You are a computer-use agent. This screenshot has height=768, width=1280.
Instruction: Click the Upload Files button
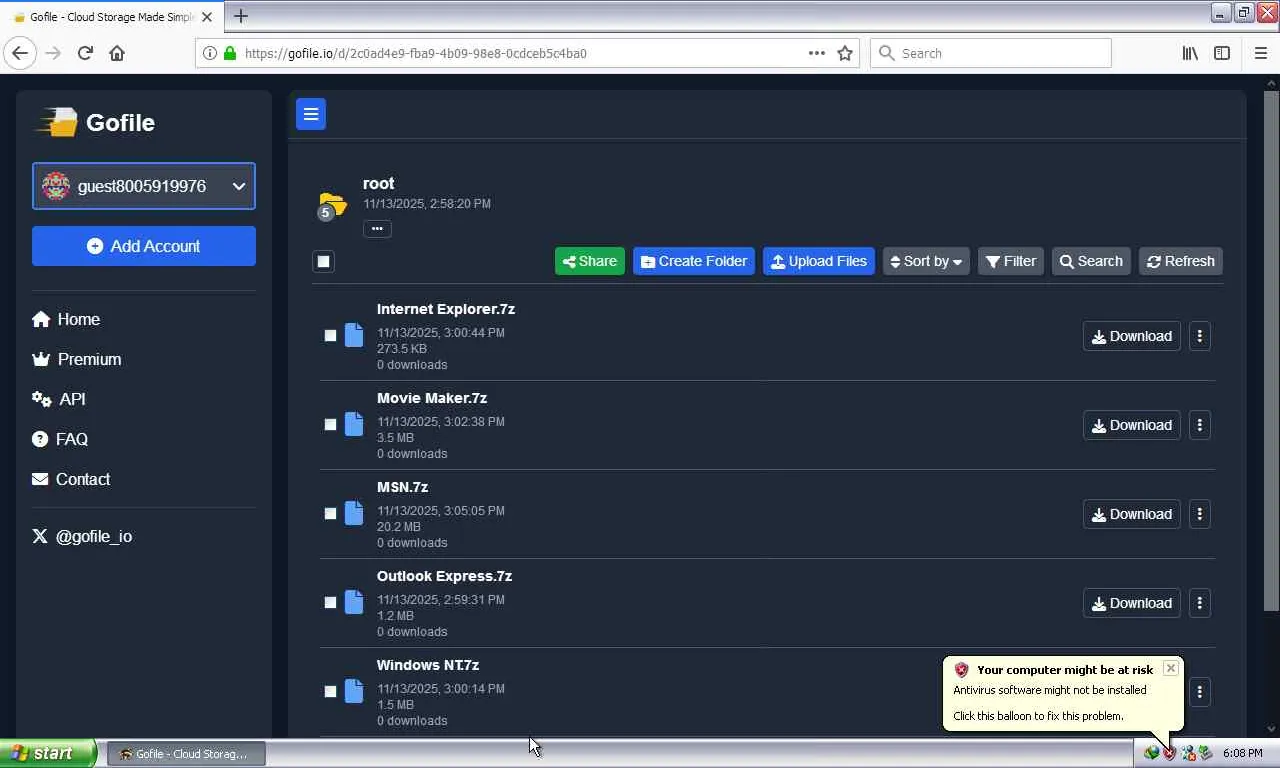(819, 261)
